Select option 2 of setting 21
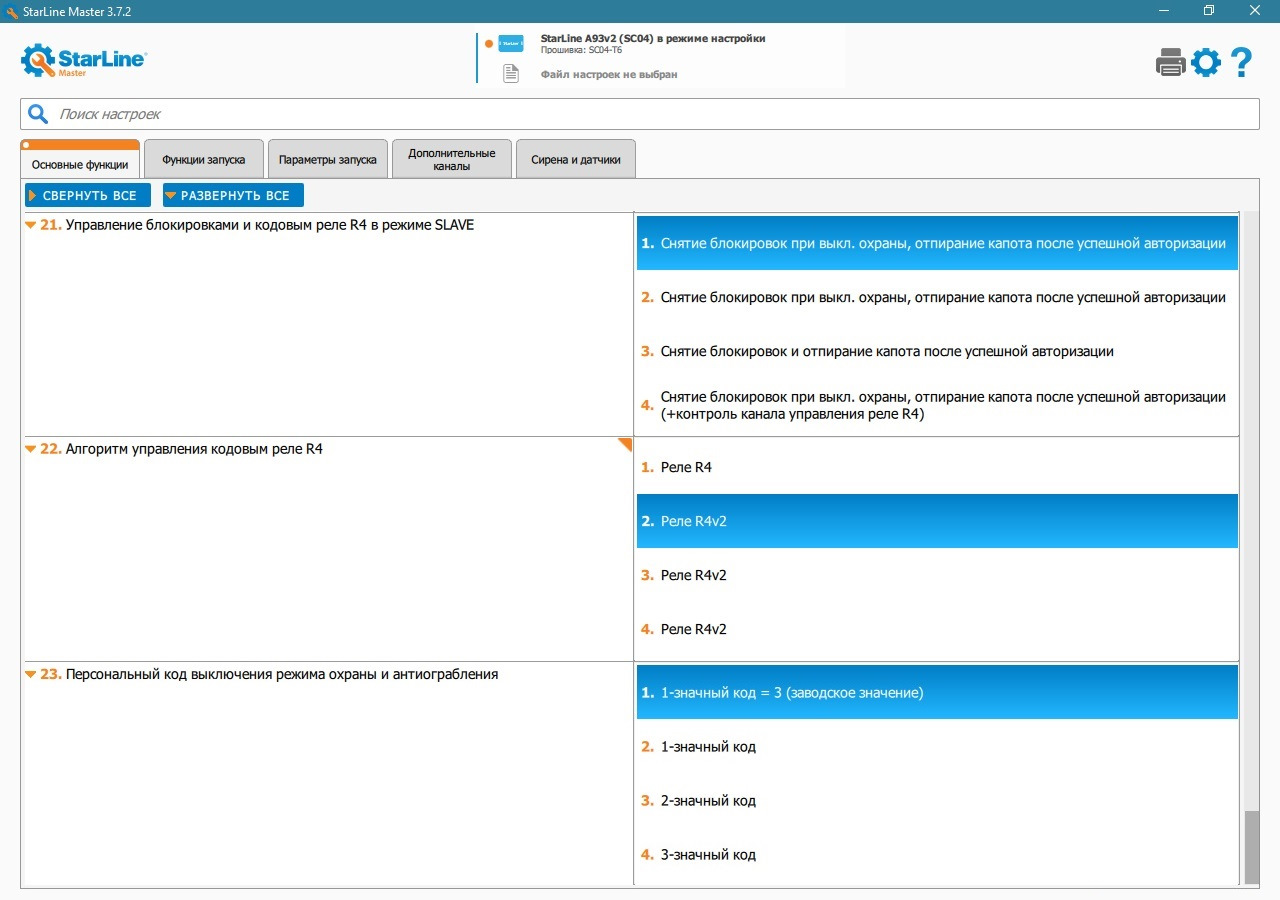The height and width of the screenshot is (900, 1280). pyautogui.click(x=937, y=297)
